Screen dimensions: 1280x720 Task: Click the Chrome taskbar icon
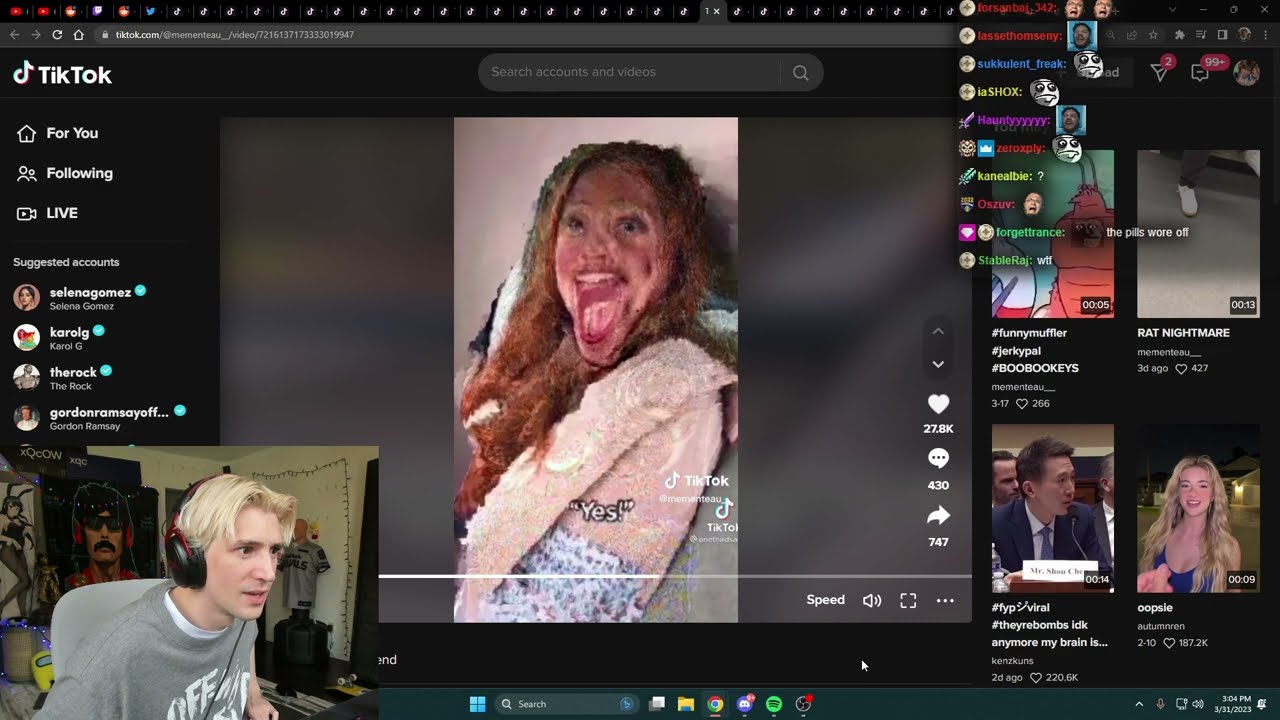click(715, 704)
